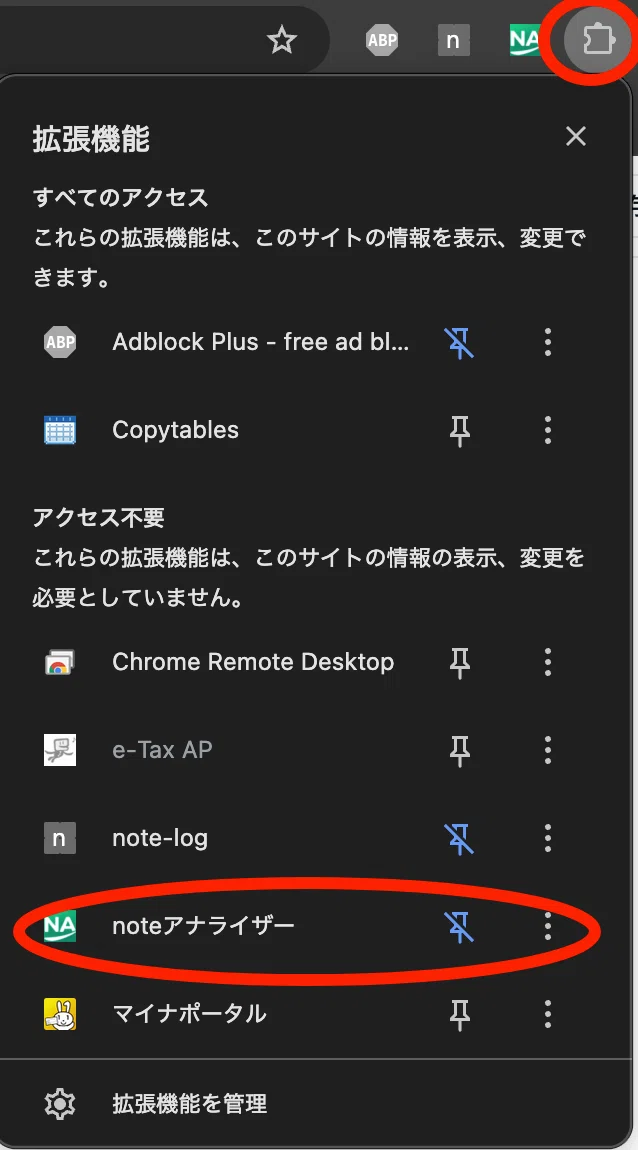Click the 拡張機能 popup title

91,139
